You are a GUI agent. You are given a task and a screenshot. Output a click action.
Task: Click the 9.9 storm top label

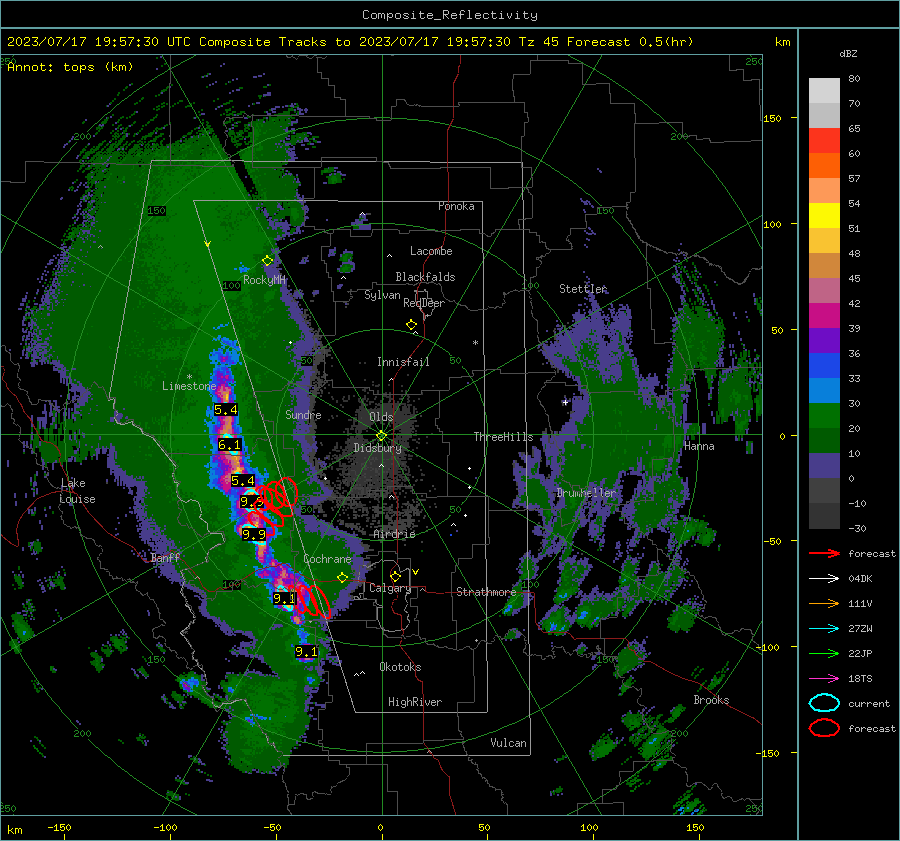[x=254, y=535]
